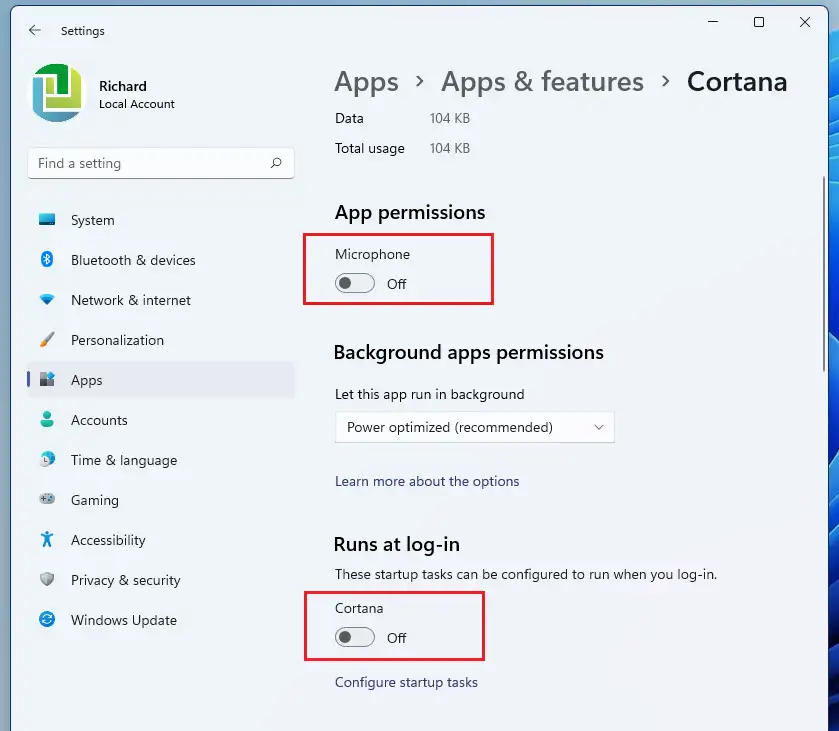Click the Personalization paintbrush icon

point(47,339)
